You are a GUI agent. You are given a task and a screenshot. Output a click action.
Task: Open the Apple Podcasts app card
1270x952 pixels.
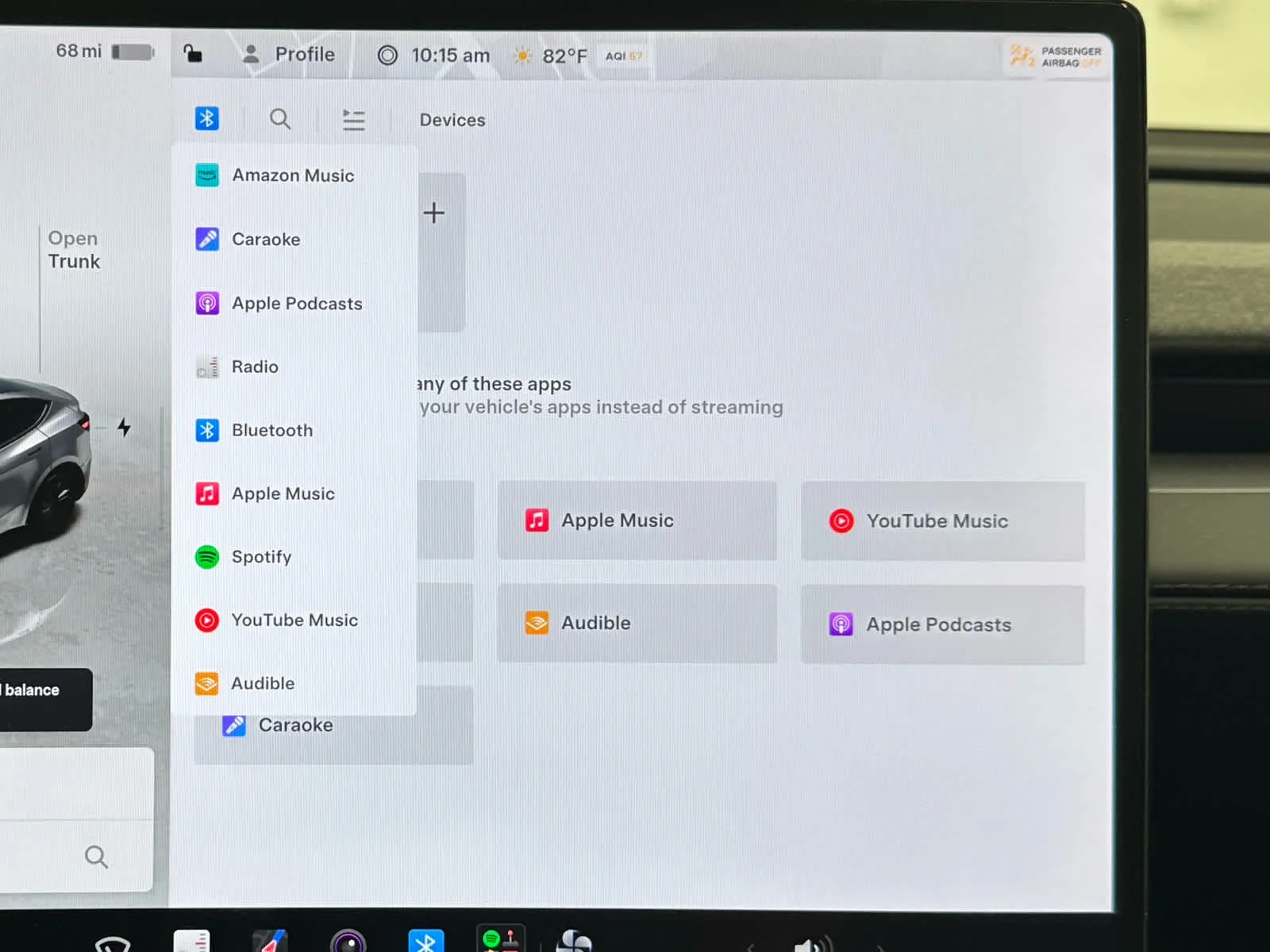tap(942, 624)
